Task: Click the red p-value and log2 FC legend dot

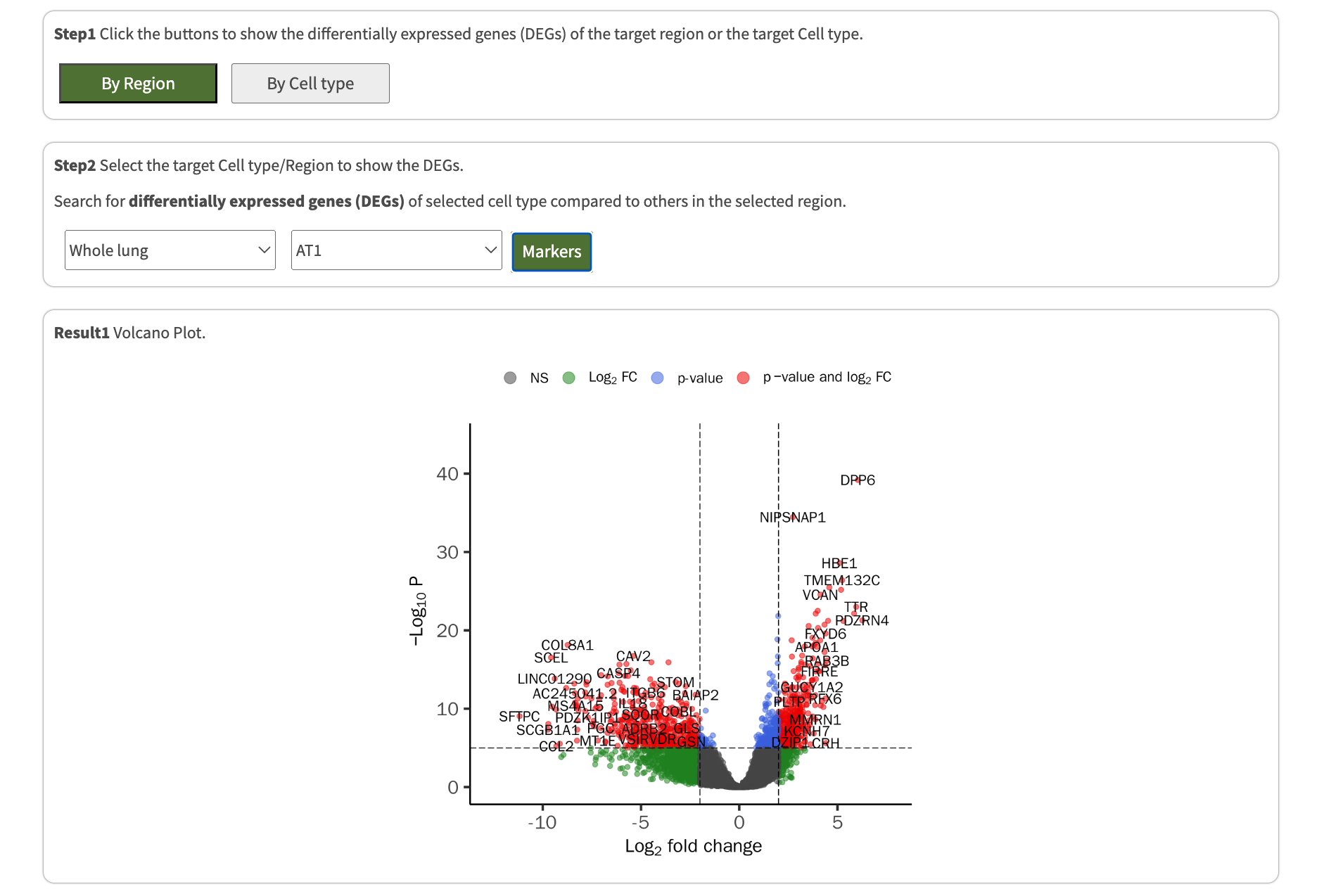Action: (x=743, y=378)
